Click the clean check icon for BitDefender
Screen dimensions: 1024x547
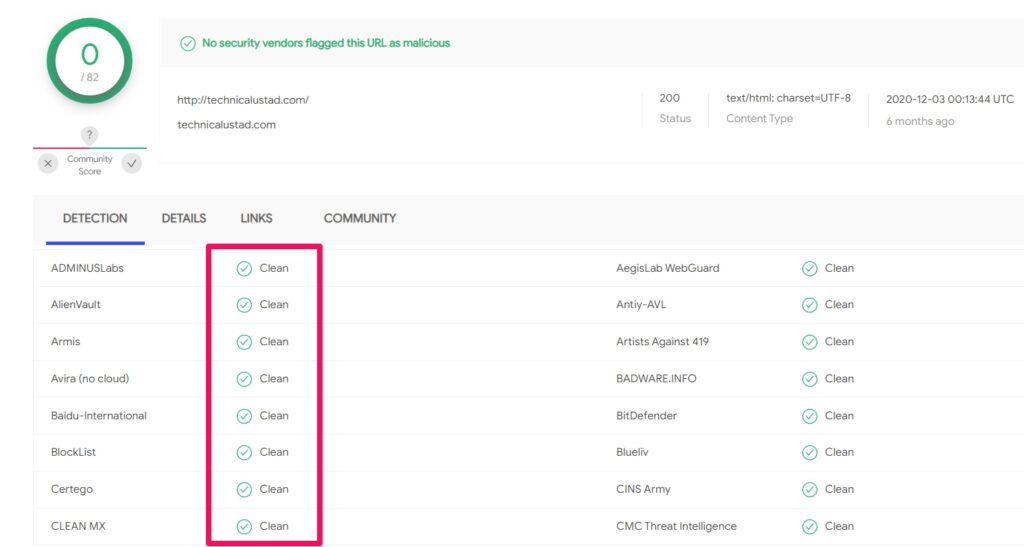[810, 416]
